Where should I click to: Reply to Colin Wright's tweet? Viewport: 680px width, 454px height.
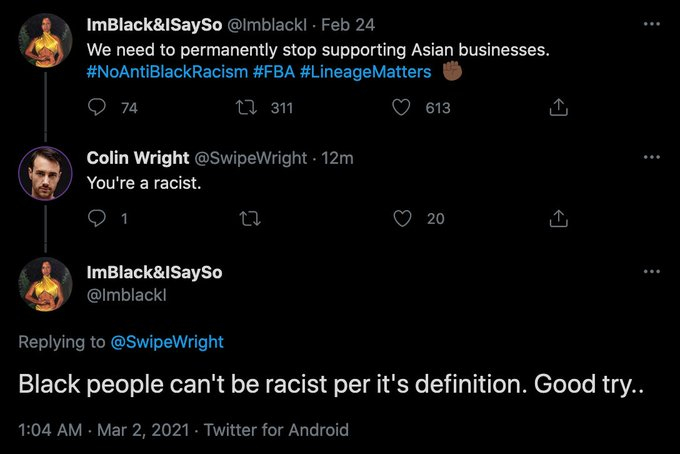98,218
